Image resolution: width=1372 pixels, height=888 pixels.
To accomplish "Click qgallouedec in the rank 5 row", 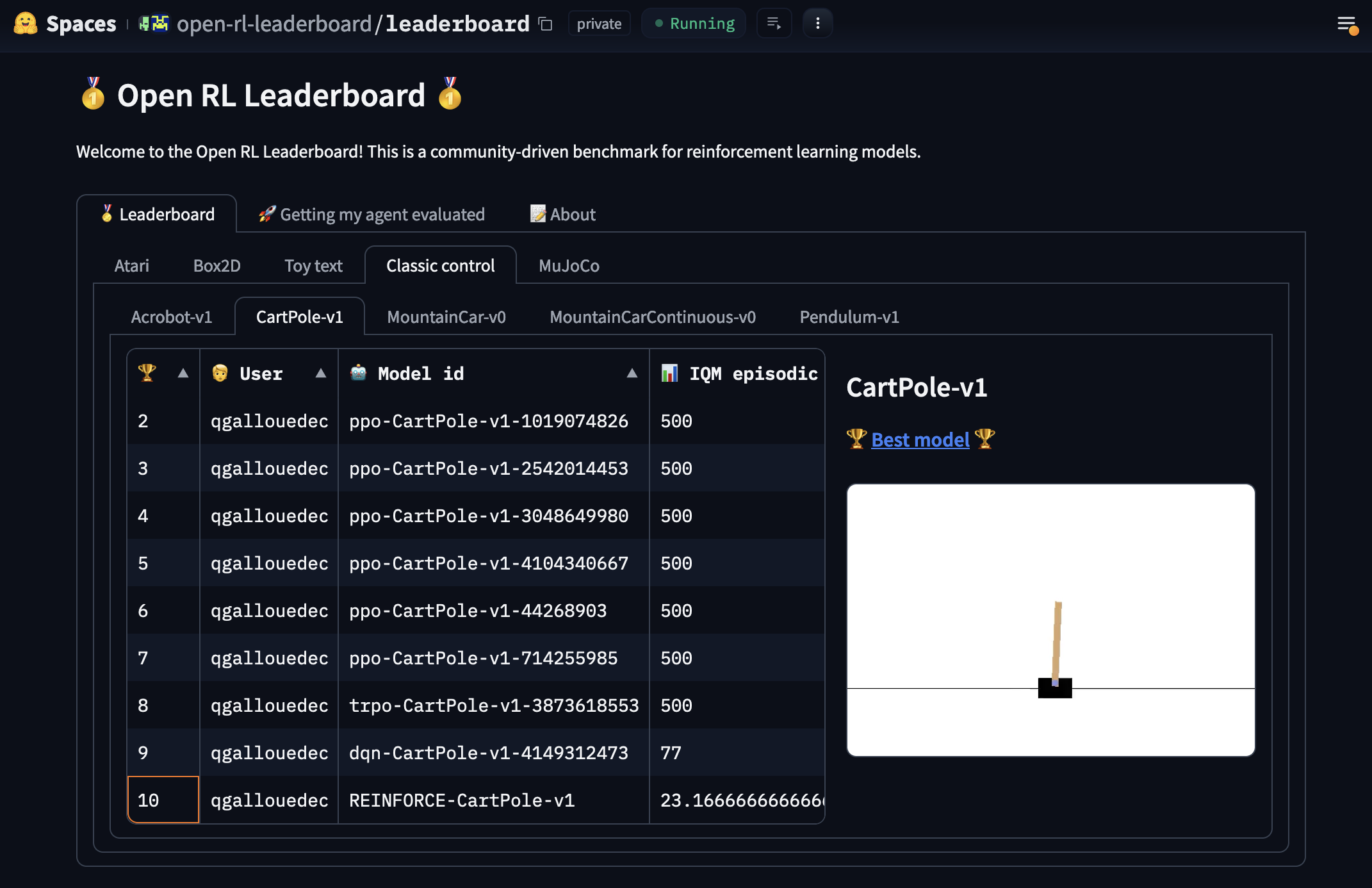I will click(x=269, y=563).
